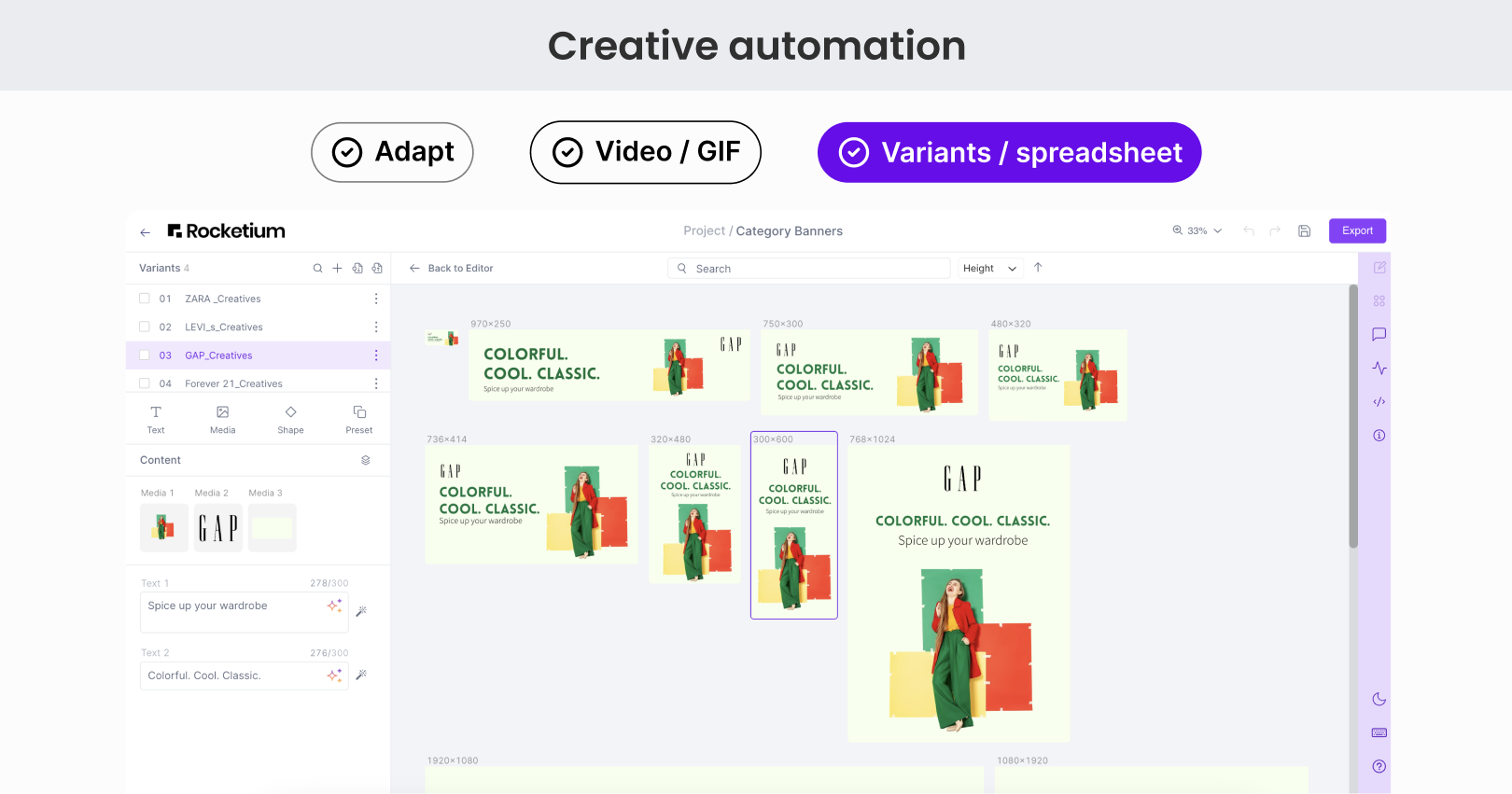This screenshot has width=1512, height=794.
Task: Open the help question mark icon
Action: coord(1379,767)
